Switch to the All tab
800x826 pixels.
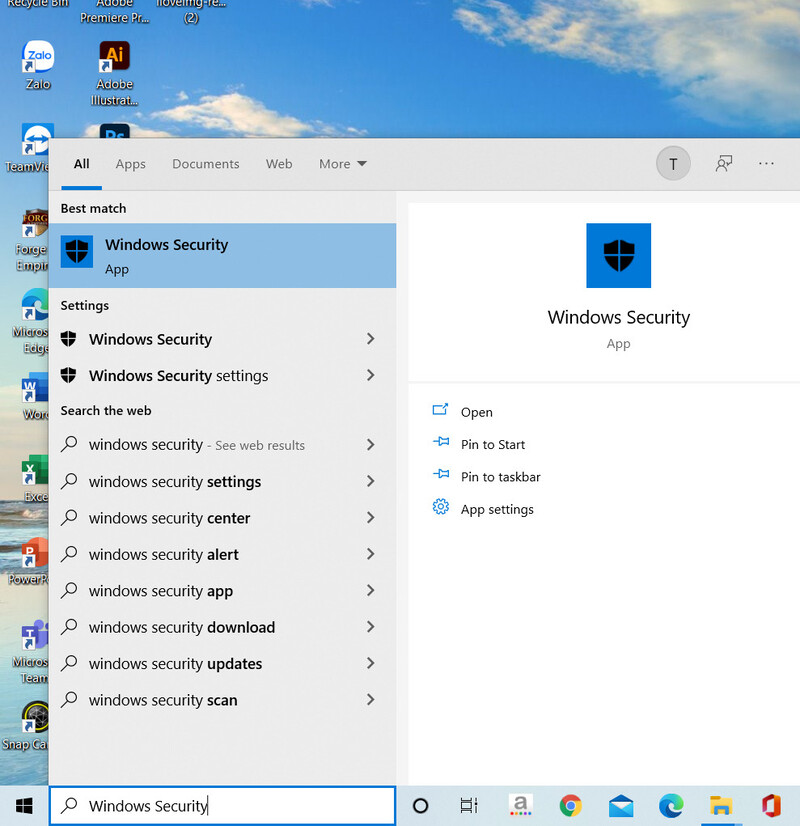[x=82, y=164]
